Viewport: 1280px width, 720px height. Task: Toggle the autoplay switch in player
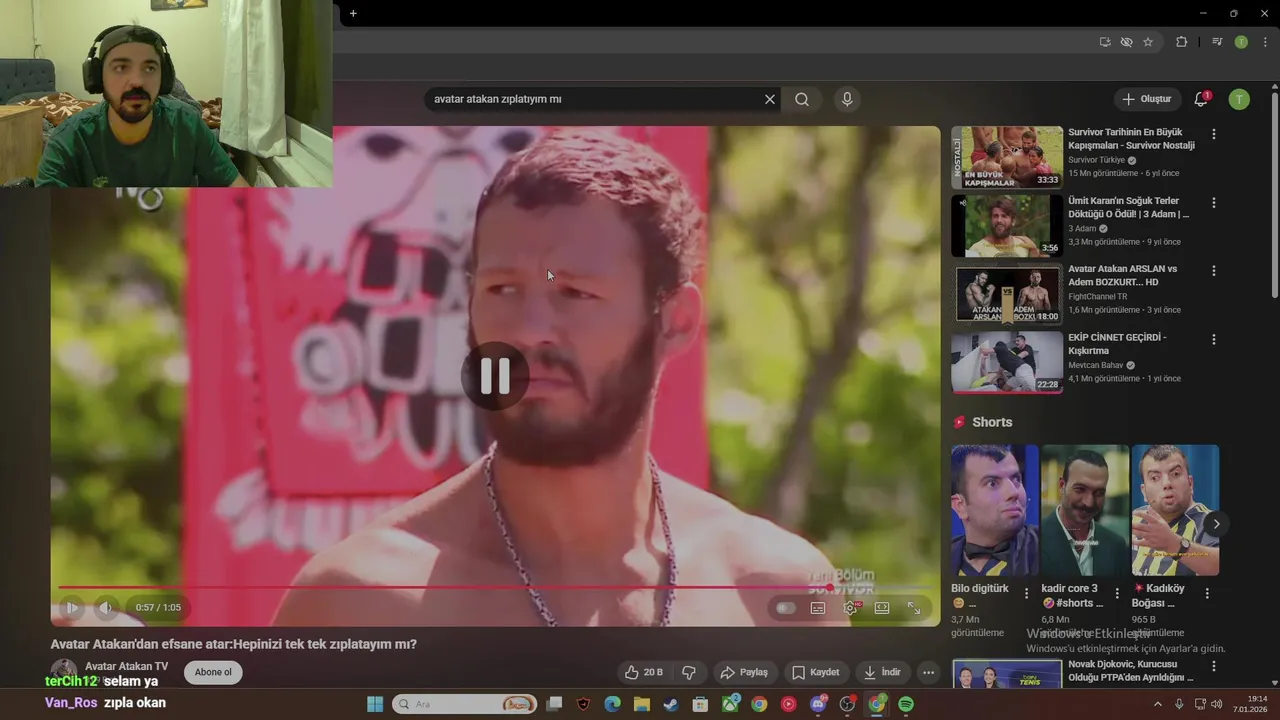(x=786, y=607)
